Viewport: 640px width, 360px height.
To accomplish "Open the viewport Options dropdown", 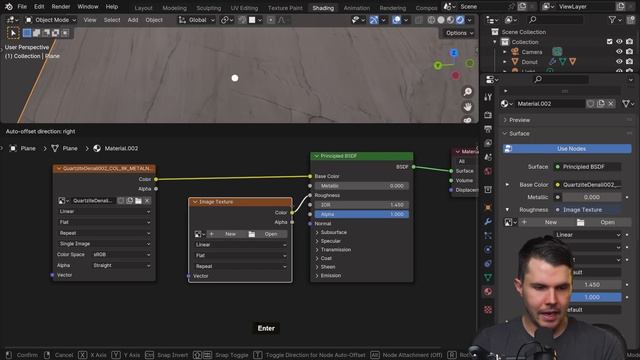I will [x=460, y=33].
